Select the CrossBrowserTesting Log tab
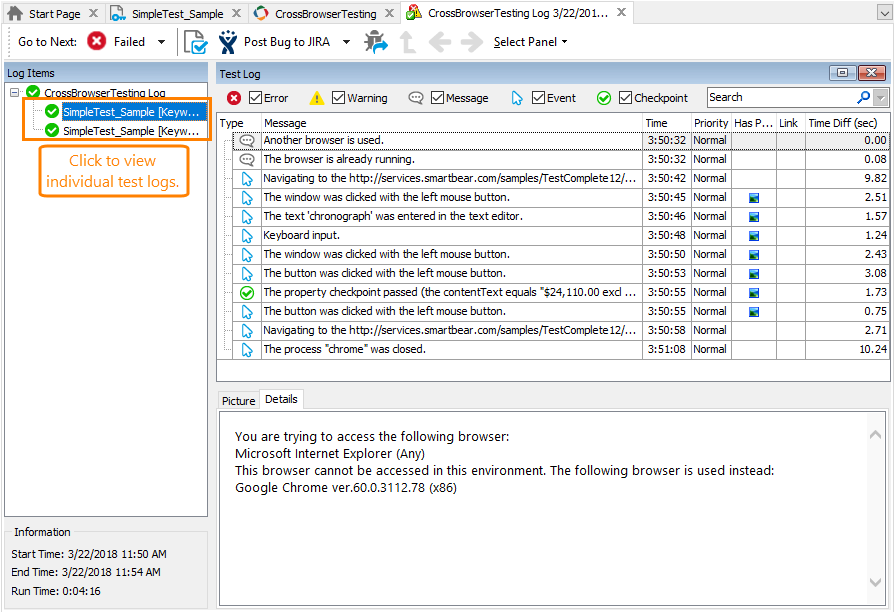The width and height of the screenshot is (894, 612). tap(518, 13)
